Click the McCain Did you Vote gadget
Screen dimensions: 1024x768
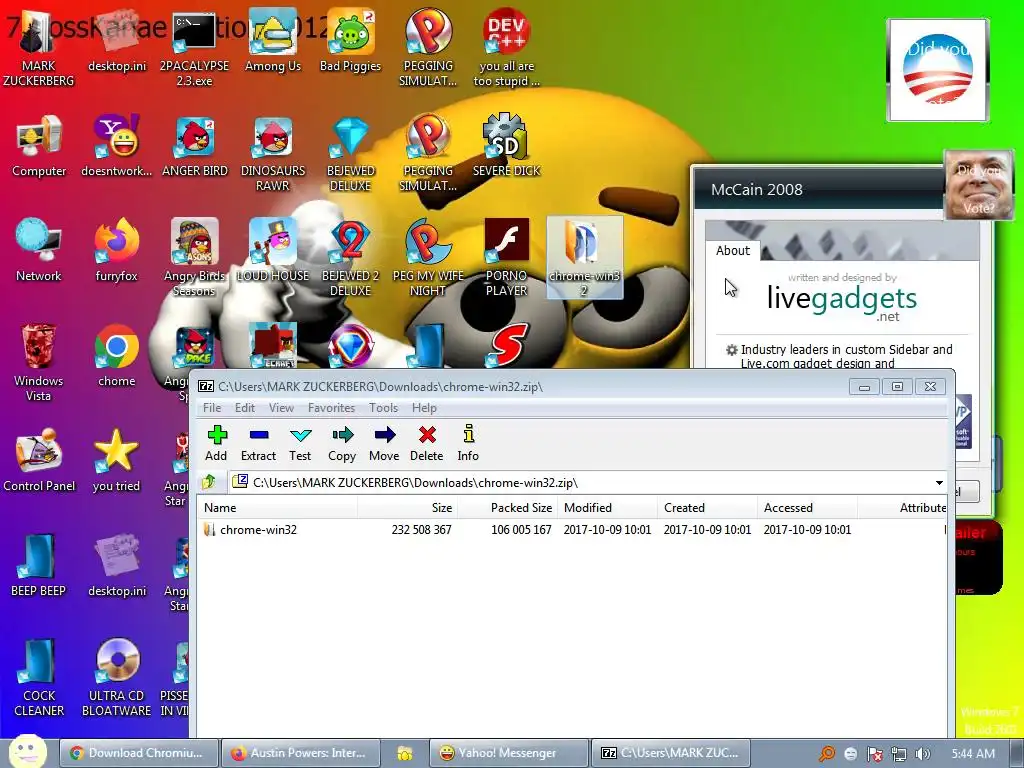pyautogui.click(x=978, y=185)
